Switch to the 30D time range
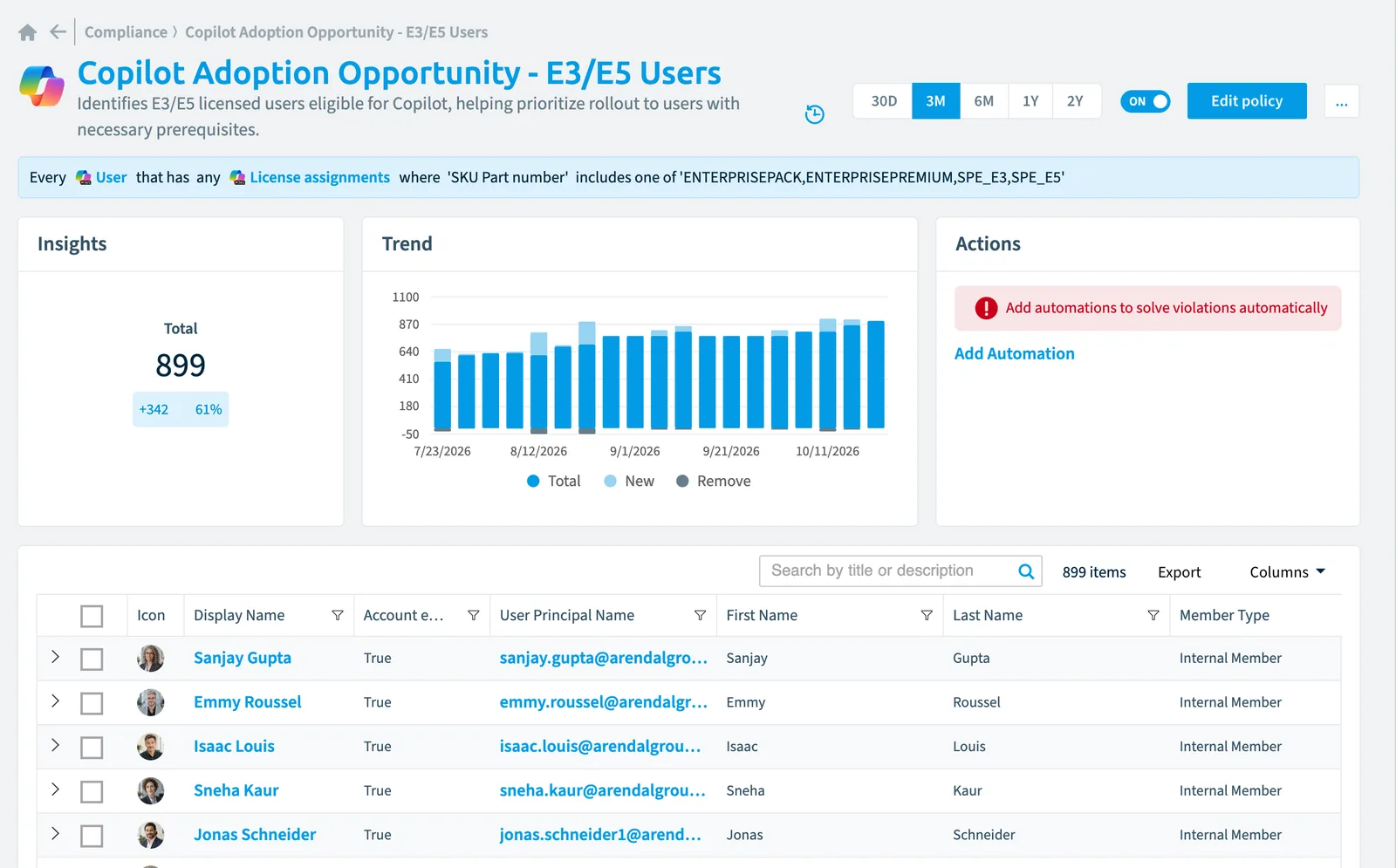This screenshot has height=868, width=1396. click(x=883, y=101)
